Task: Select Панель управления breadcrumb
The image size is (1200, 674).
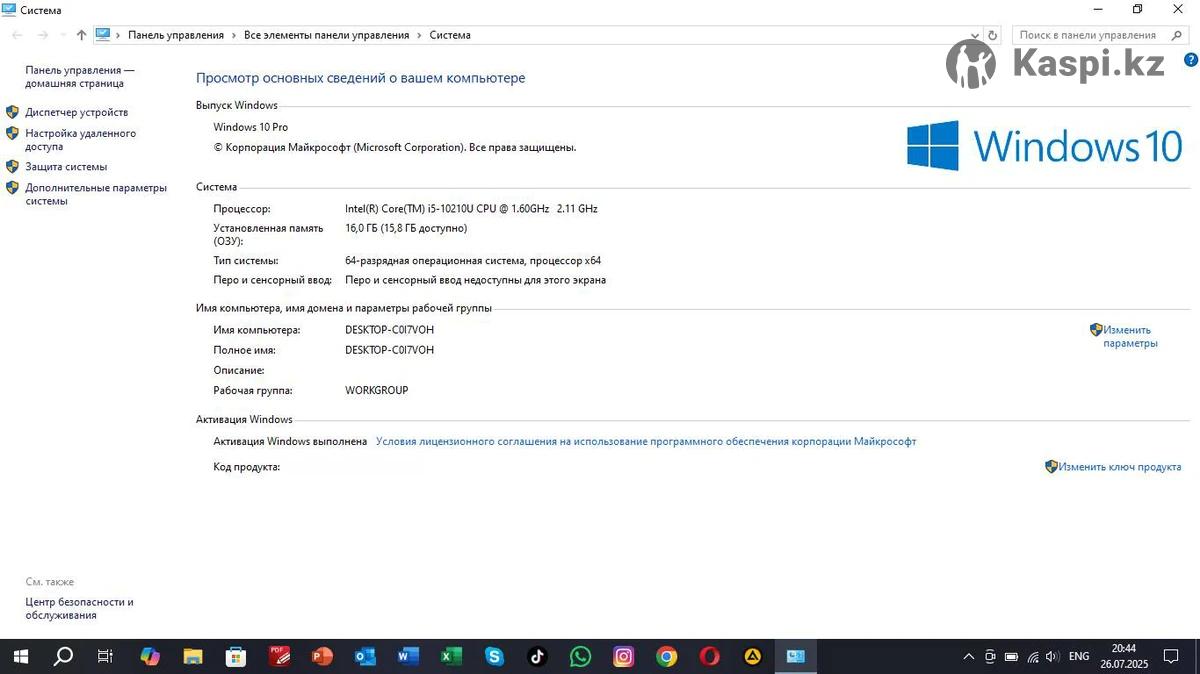Action: [x=176, y=35]
